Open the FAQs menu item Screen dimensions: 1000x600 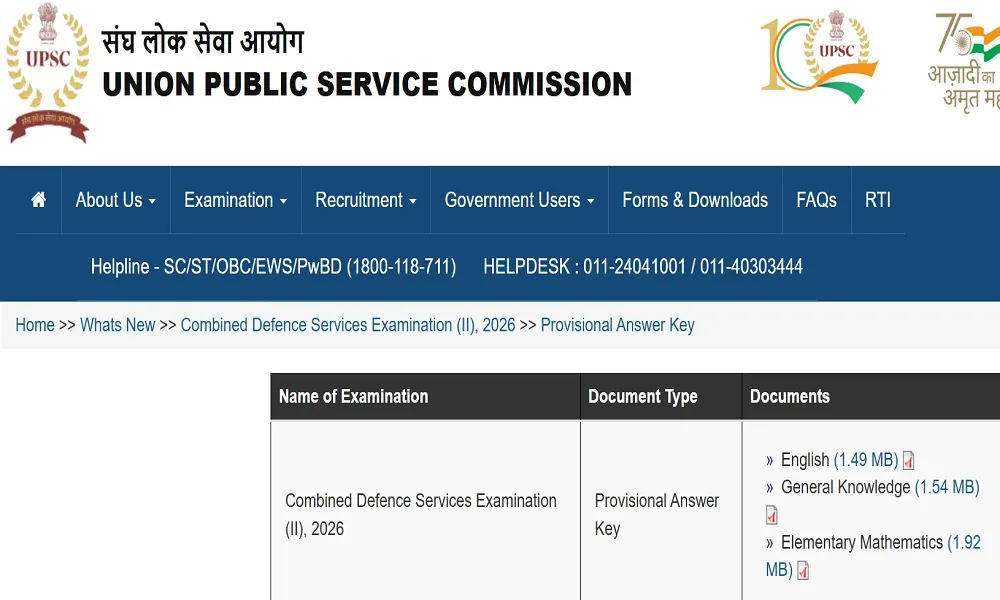click(x=816, y=200)
